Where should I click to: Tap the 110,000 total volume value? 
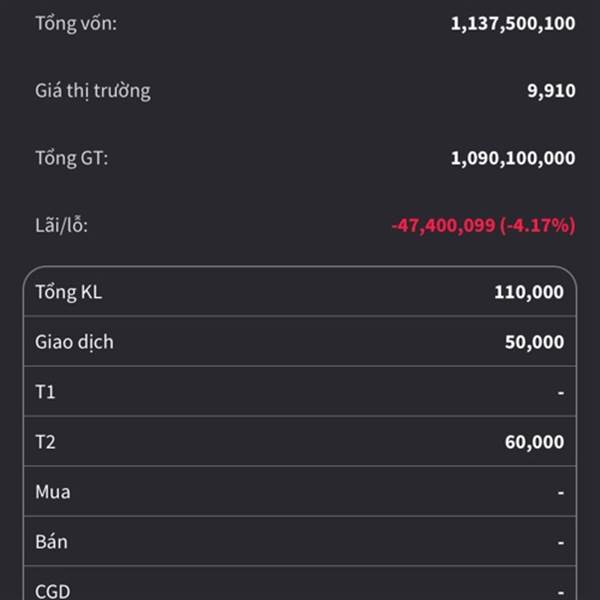pos(529,292)
